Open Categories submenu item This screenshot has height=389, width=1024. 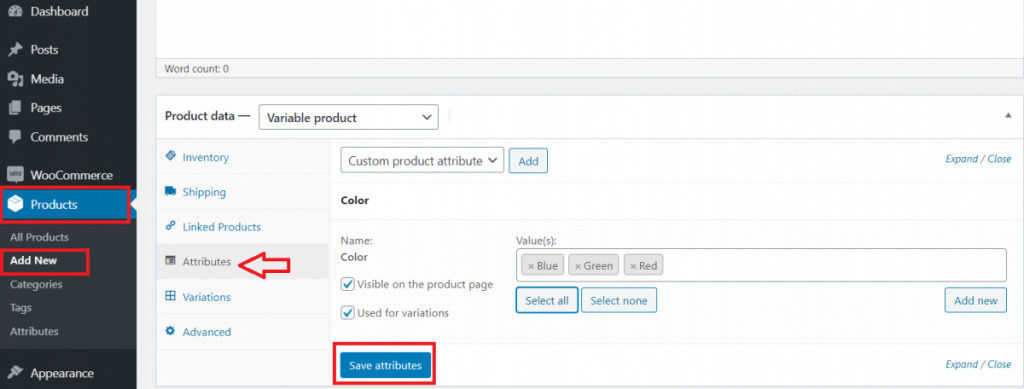click(36, 284)
